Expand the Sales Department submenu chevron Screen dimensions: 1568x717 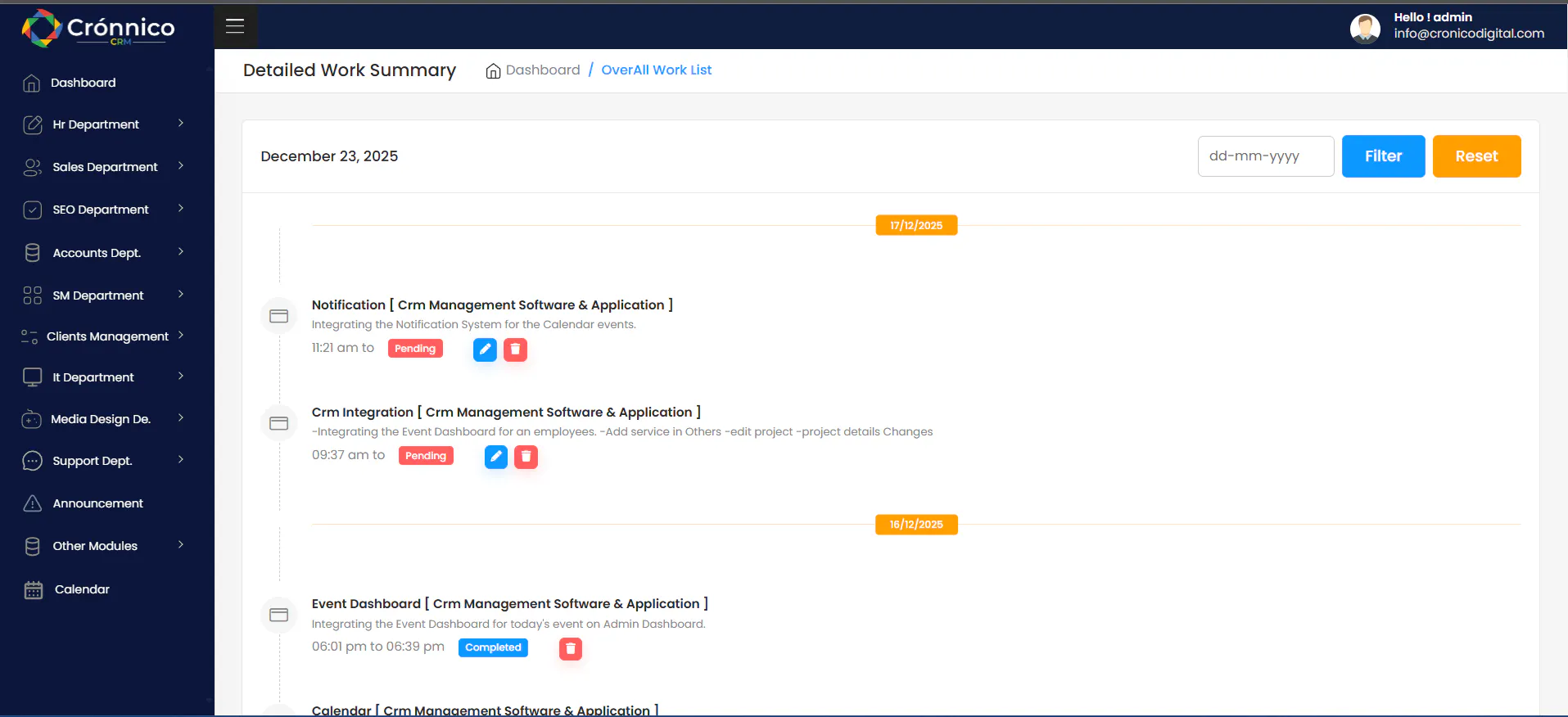(181, 166)
